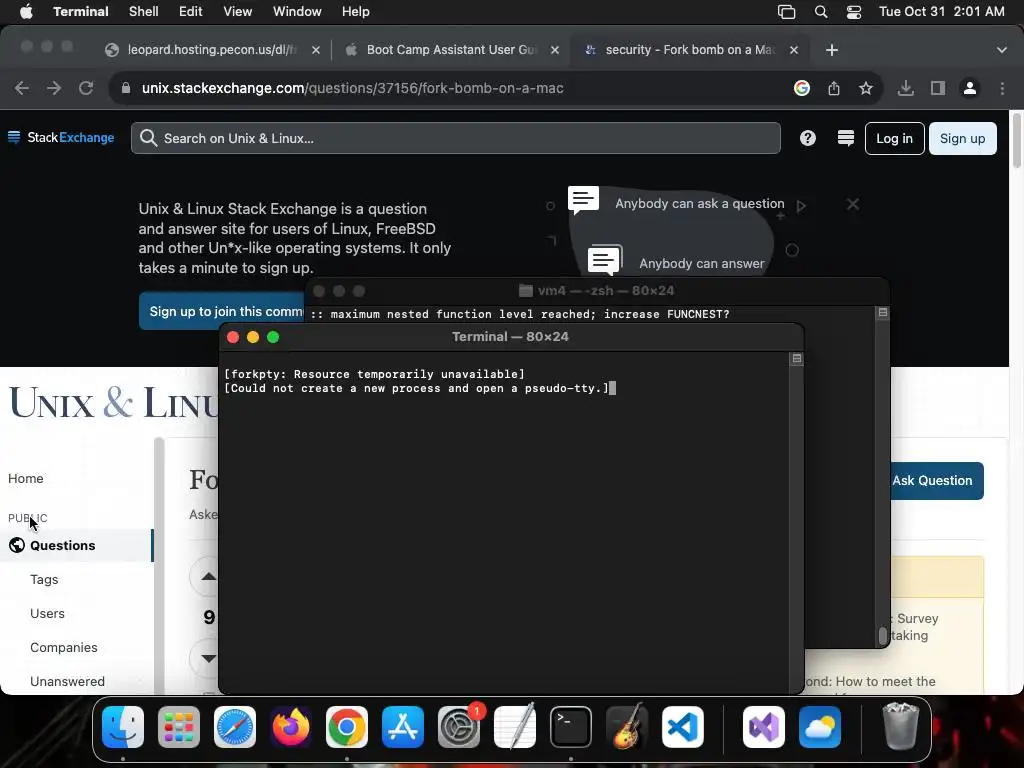
Task: Downvote the question with down arrow
Action: [208, 658]
